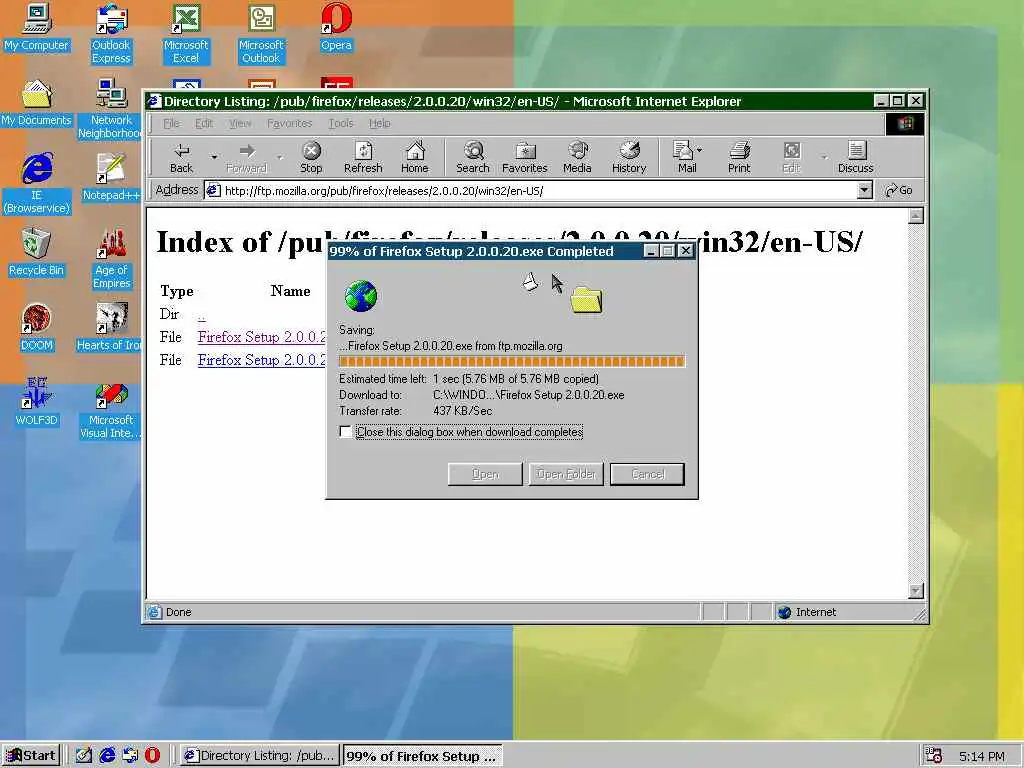
Task: Click the download progress bar
Action: (511, 361)
